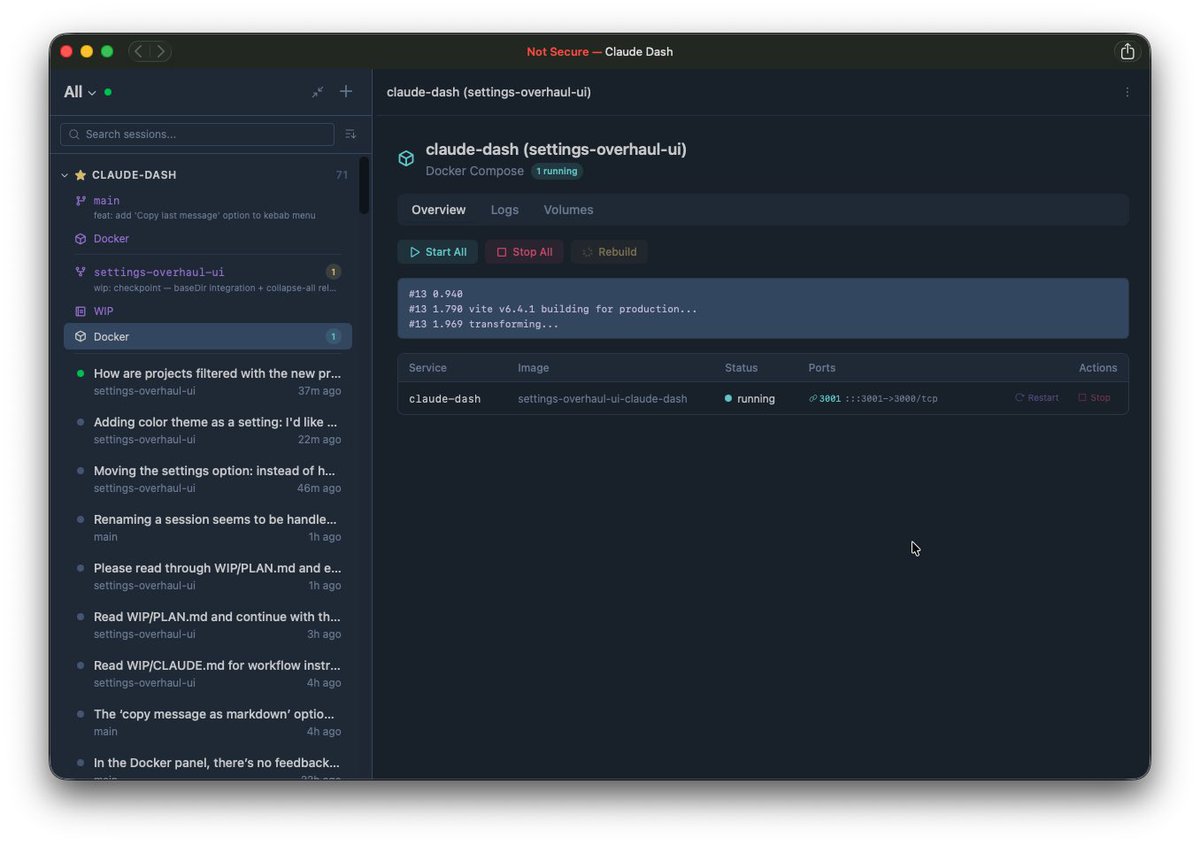Image resolution: width=1200 pixels, height=845 pixels.
Task: Switch to the Logs tab
Action: 505,210
